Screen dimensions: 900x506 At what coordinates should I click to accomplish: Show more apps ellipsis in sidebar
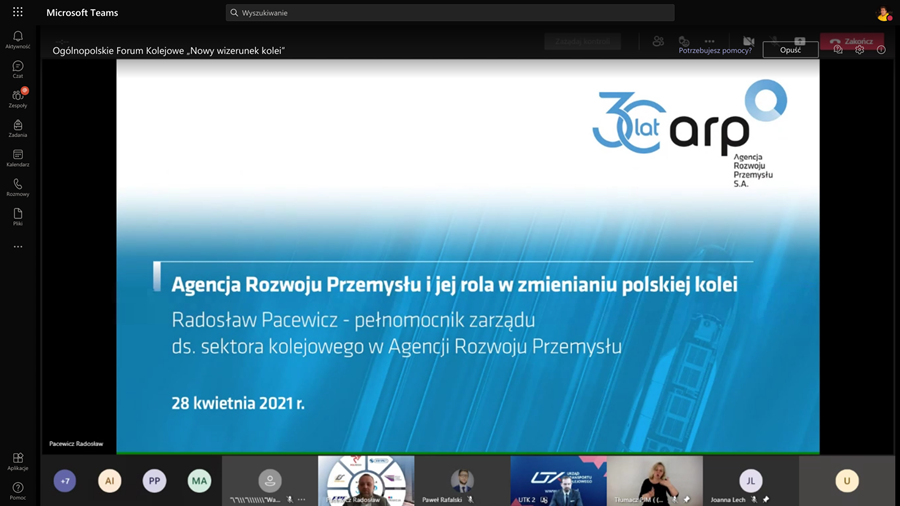18,247
